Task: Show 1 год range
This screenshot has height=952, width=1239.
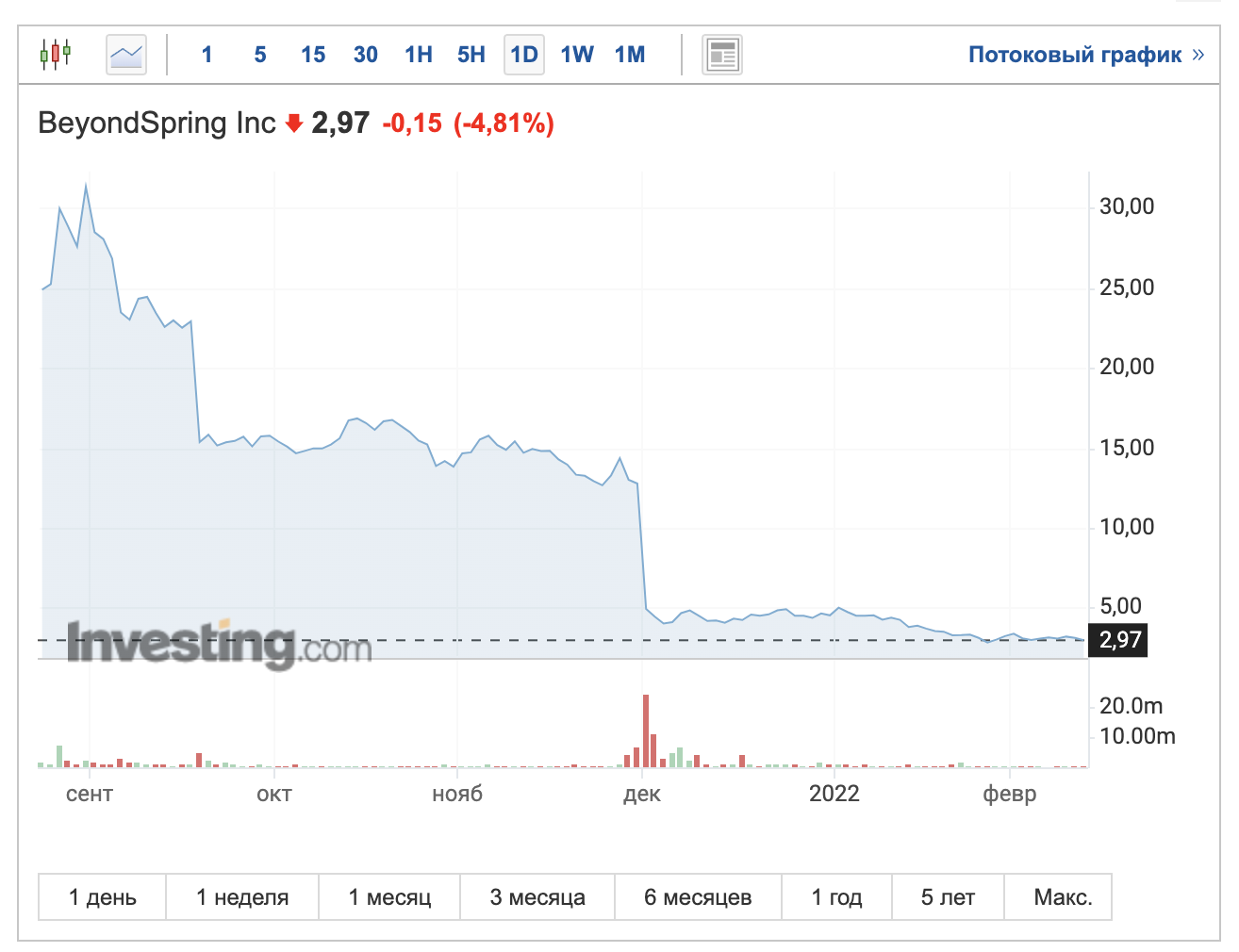Action: pyautogui.click(x=836, y=896)
